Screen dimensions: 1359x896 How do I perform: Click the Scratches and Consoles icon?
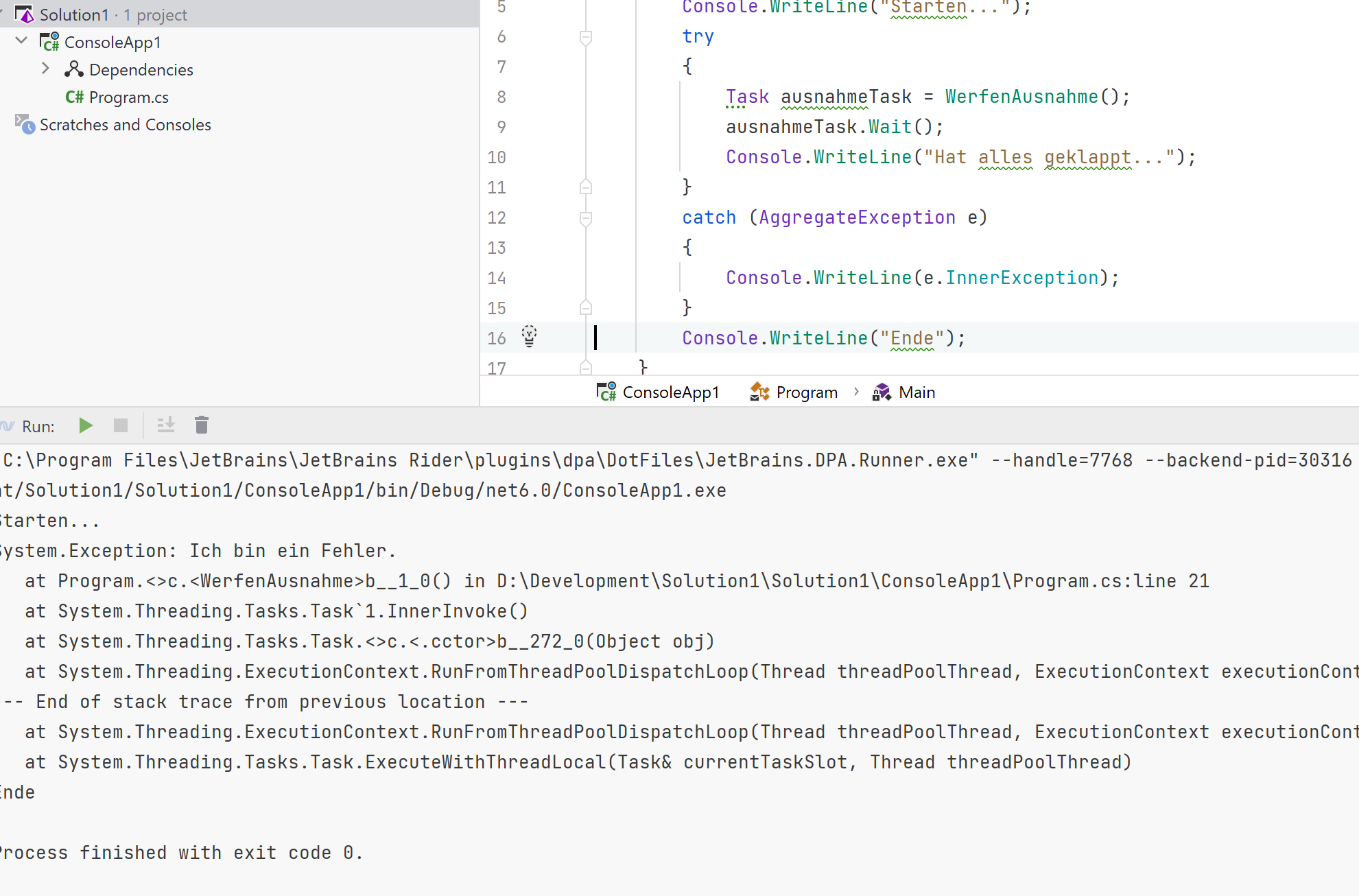[25, 125]
